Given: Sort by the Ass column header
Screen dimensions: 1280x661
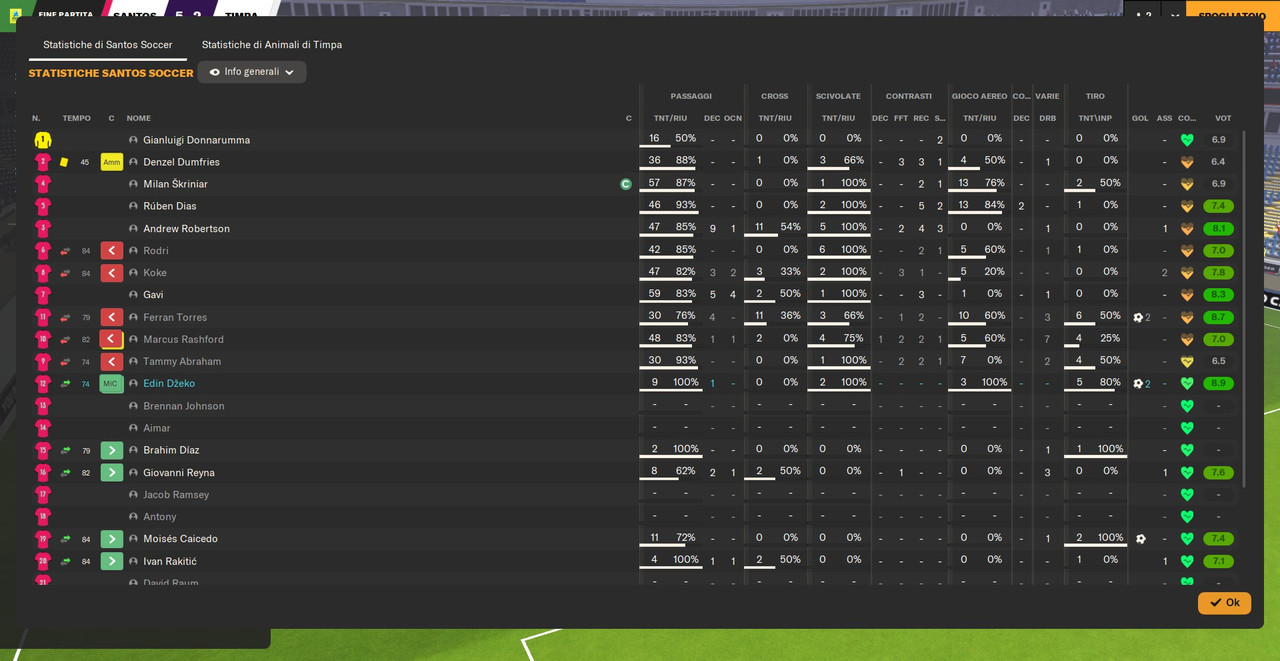Looking at the screenshot, I should point(1164,118).
